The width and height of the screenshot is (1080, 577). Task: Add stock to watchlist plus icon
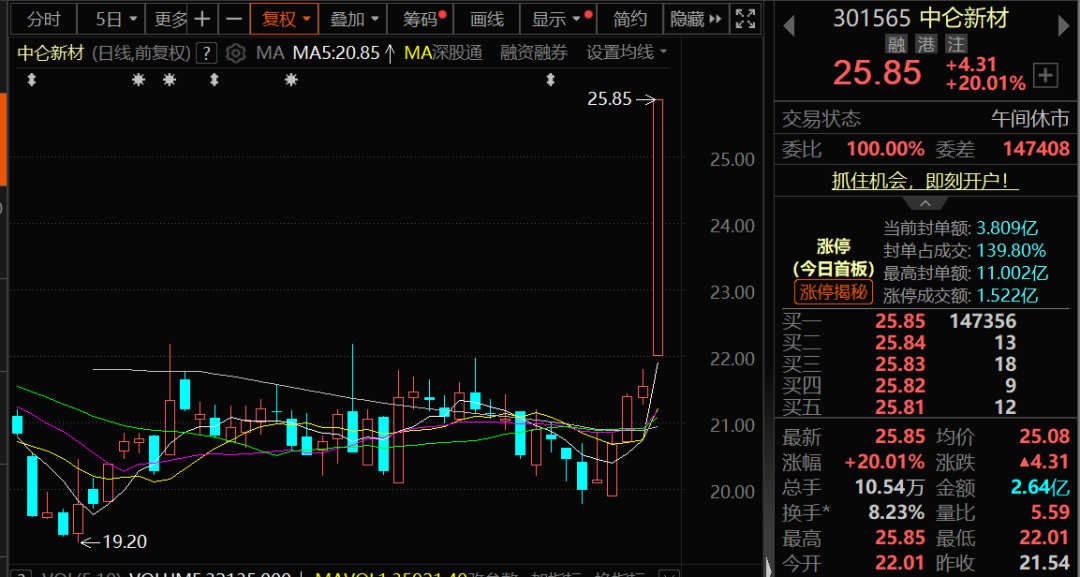point(1046,75)
